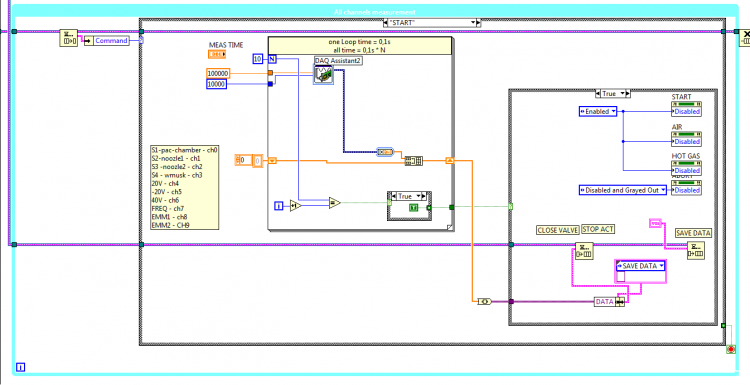
Task: Select the 10000 numeric constant
Action: tap(217, 84)
